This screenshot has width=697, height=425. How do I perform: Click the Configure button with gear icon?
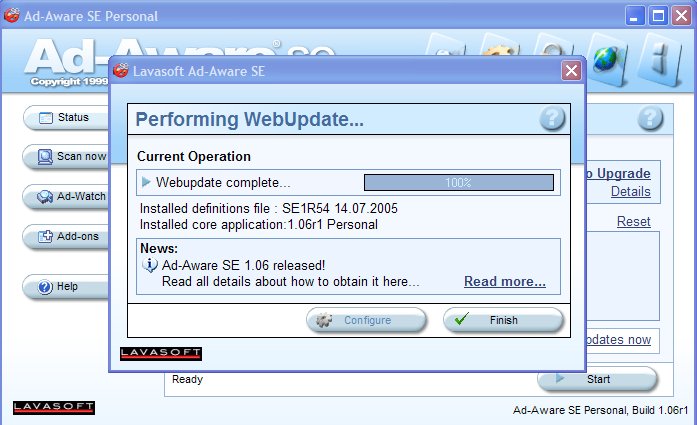tap(366, 320)
